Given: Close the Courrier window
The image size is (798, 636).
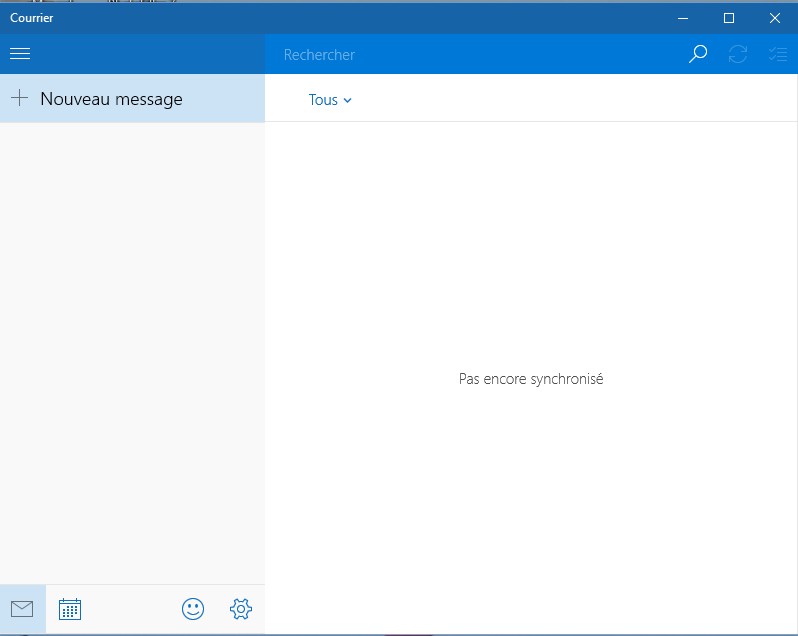Looking at the screenshot, I should click(775, 18).
